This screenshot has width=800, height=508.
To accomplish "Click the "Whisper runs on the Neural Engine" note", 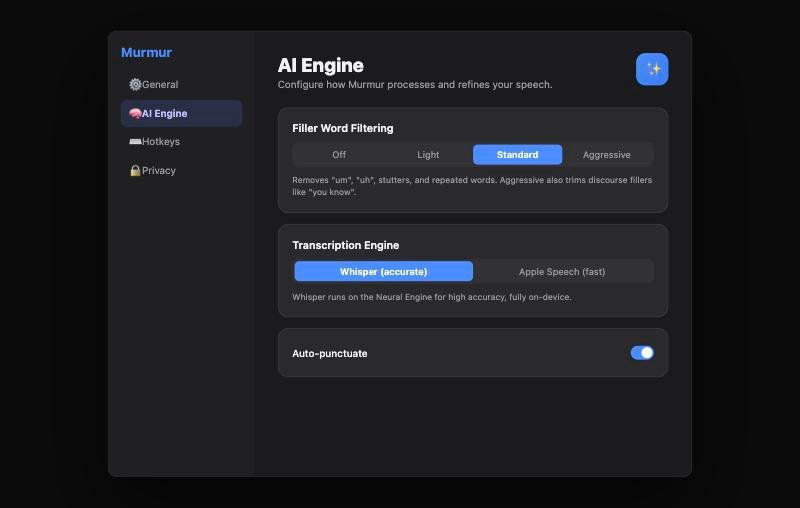I will tap(432, 297).
